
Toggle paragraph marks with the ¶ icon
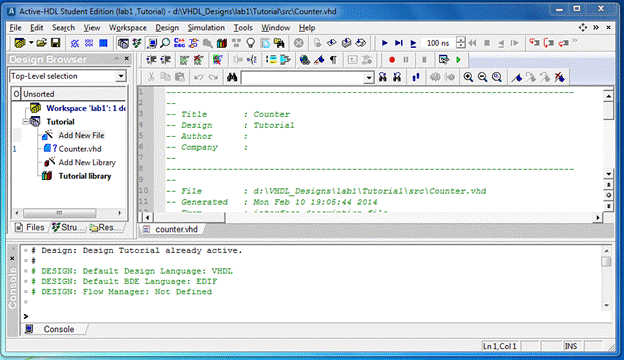pos(333,60)
